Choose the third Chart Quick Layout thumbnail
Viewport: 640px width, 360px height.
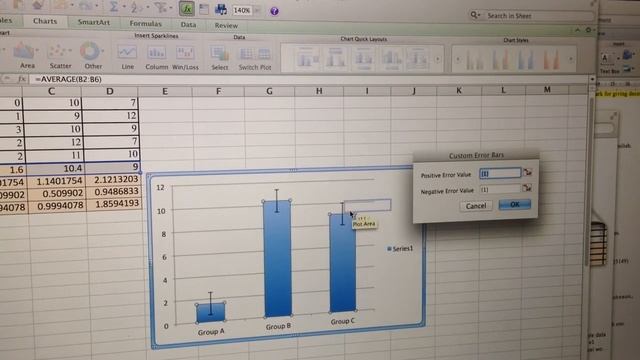pos(364,58)
